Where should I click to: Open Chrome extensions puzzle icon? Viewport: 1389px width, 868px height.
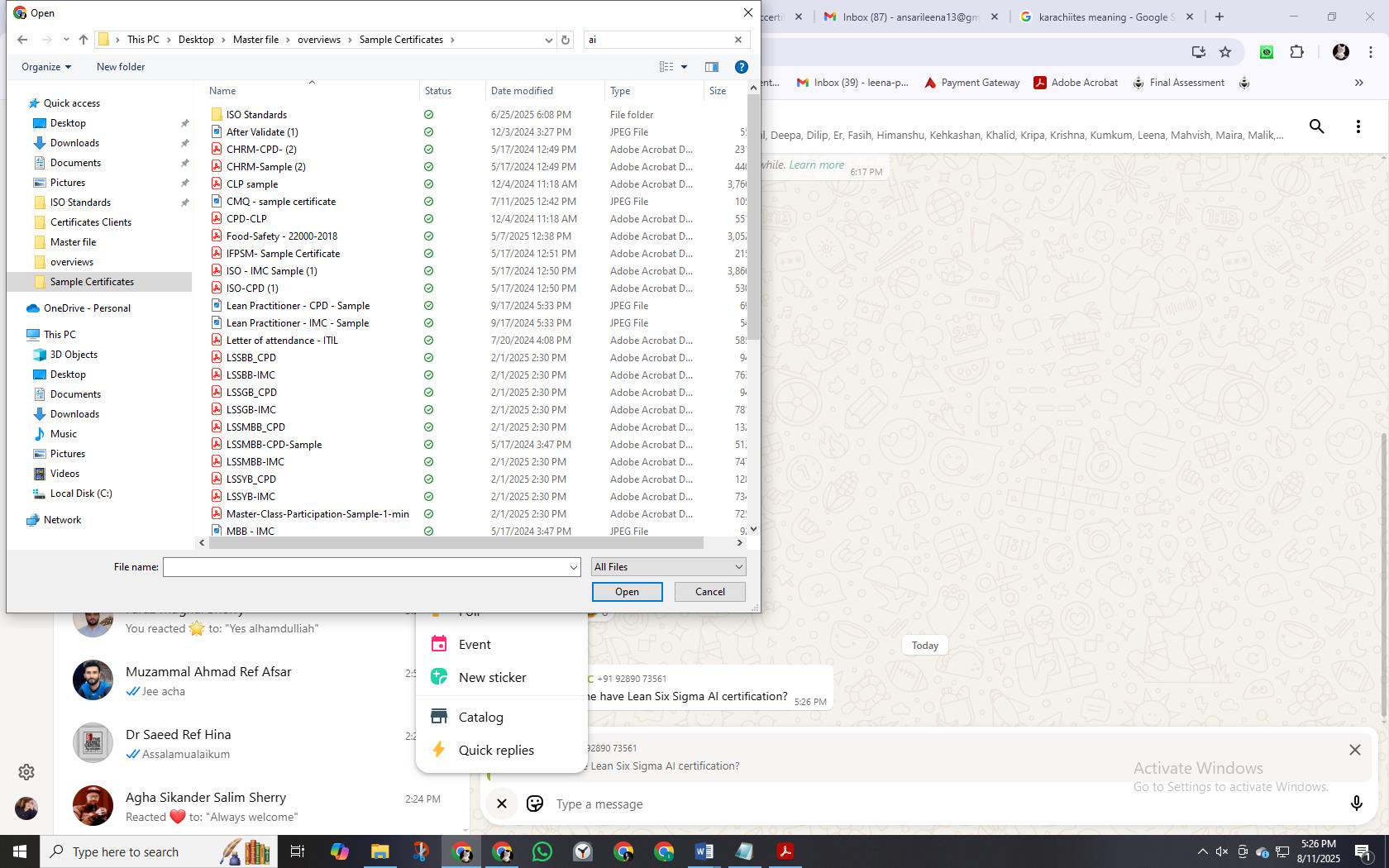click(1296, 52)
